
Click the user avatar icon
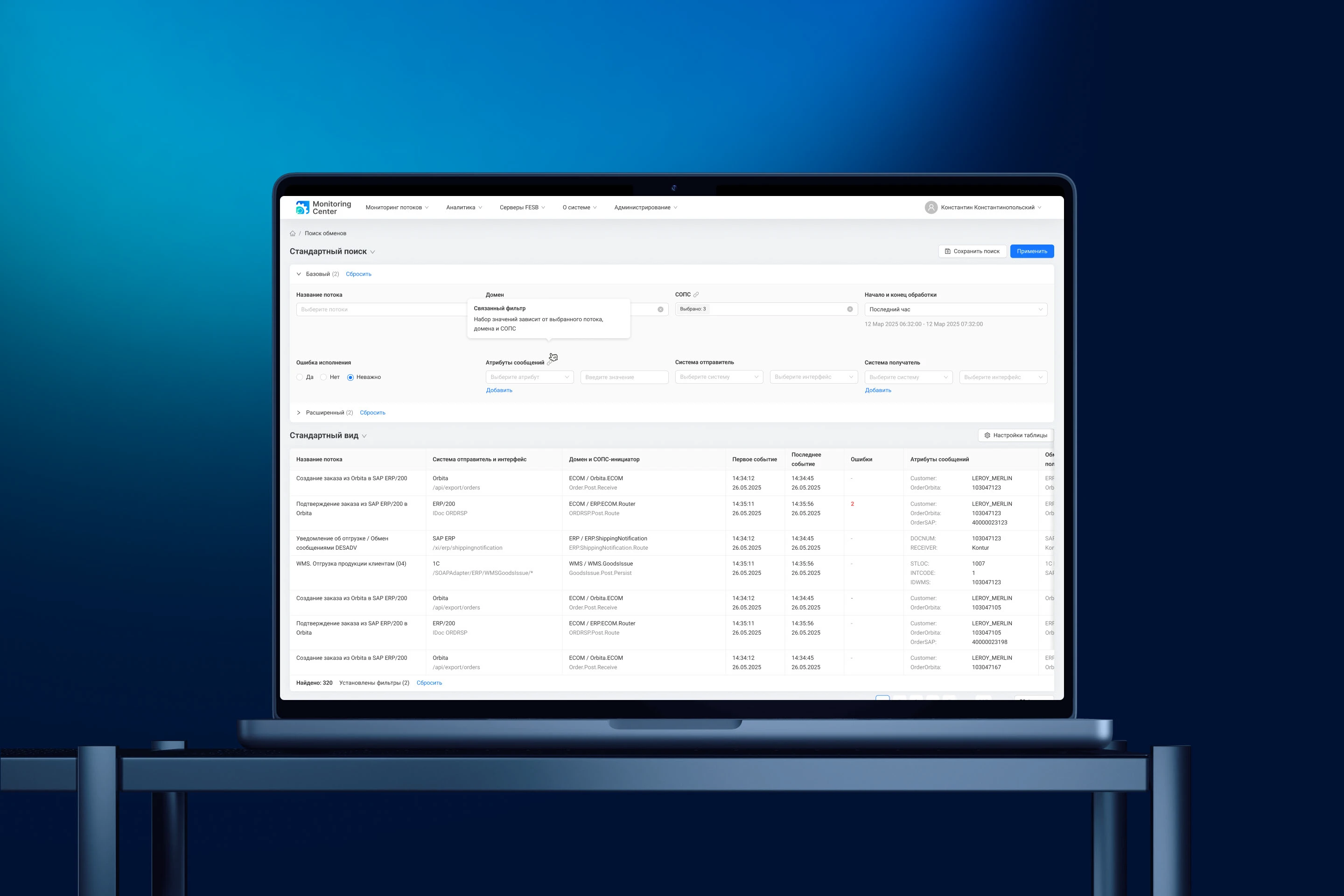[x=931, y=207]
